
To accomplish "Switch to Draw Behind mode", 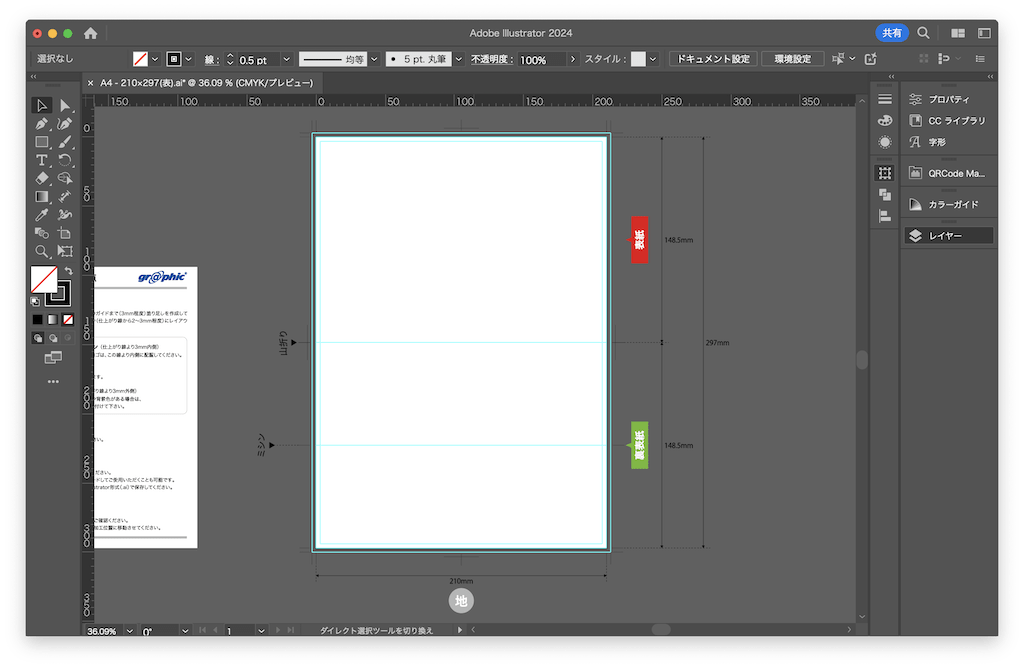I will click(x=53, y=338).
